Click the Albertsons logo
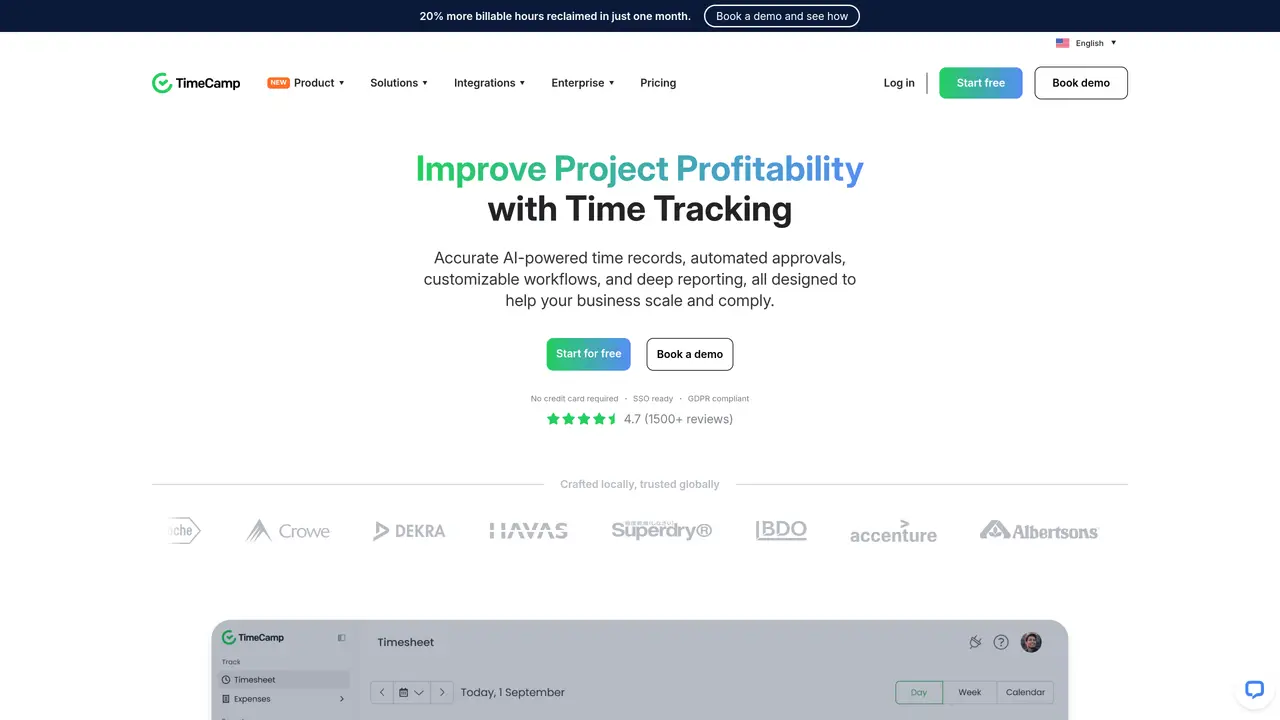The image size is (1280, 720). [1039, 531]
